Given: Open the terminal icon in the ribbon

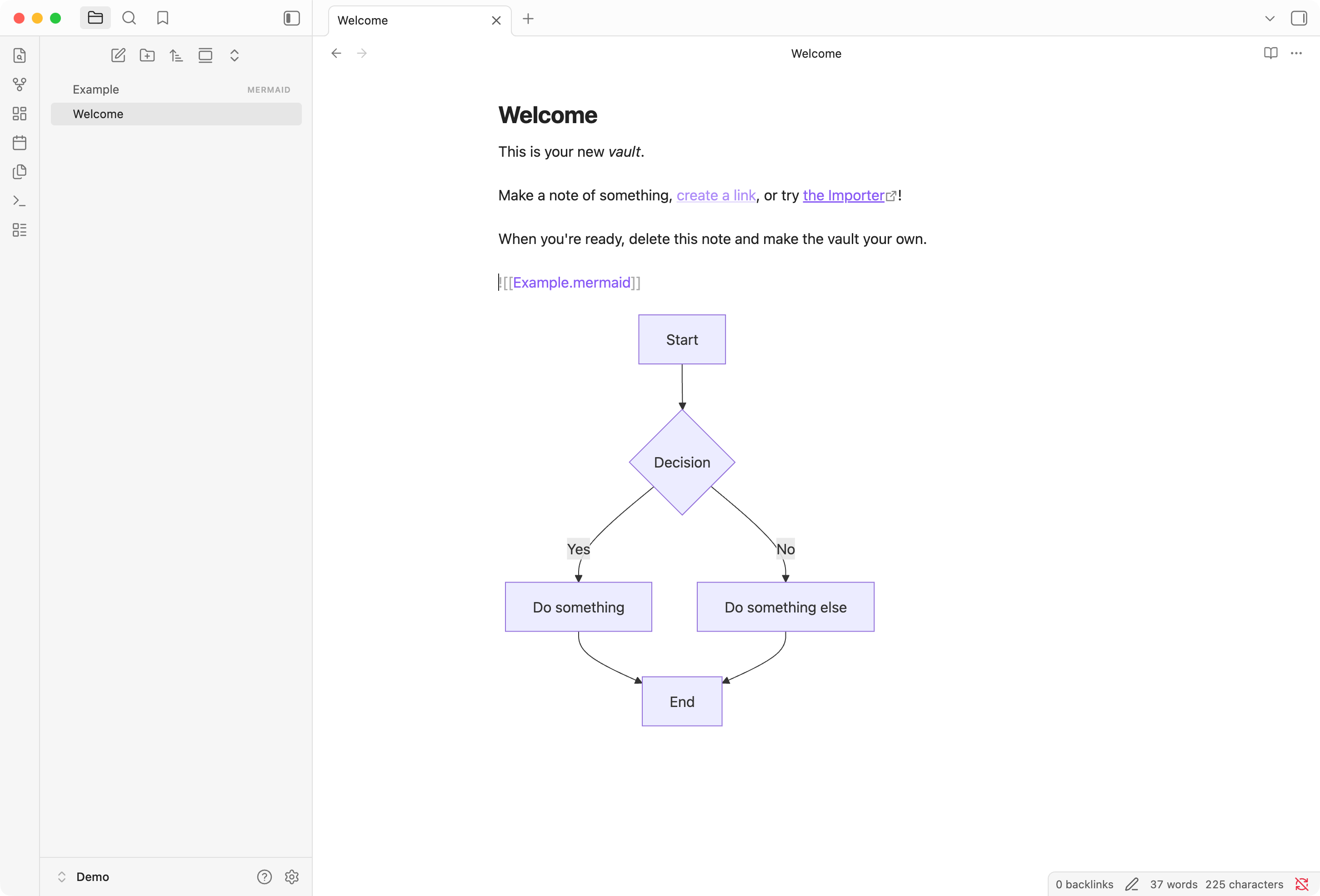Looking at the screenshot, I should point(19,200).
